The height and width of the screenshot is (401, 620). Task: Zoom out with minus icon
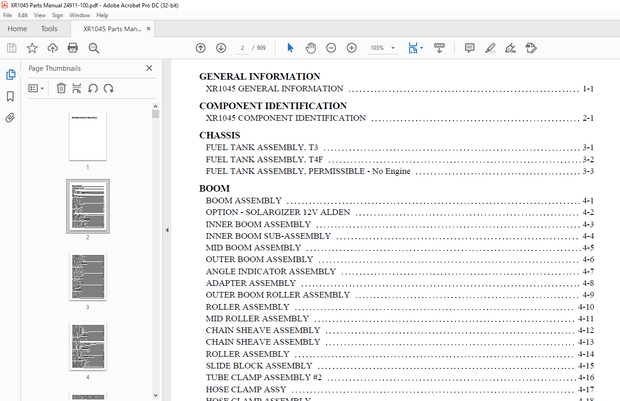(x=331, y=48)
